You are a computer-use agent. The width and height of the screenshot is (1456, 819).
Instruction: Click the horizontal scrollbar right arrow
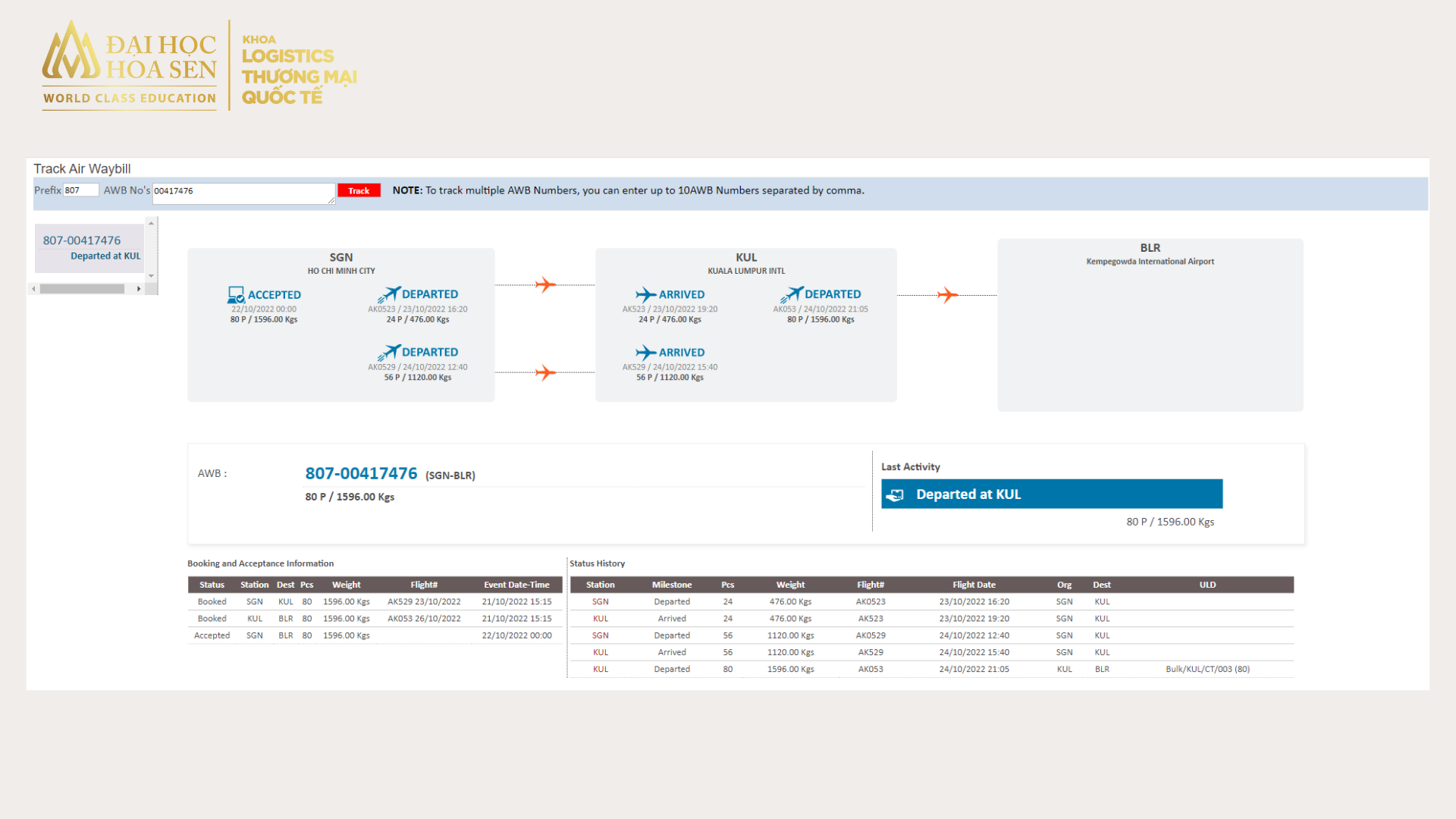(139, 289)
